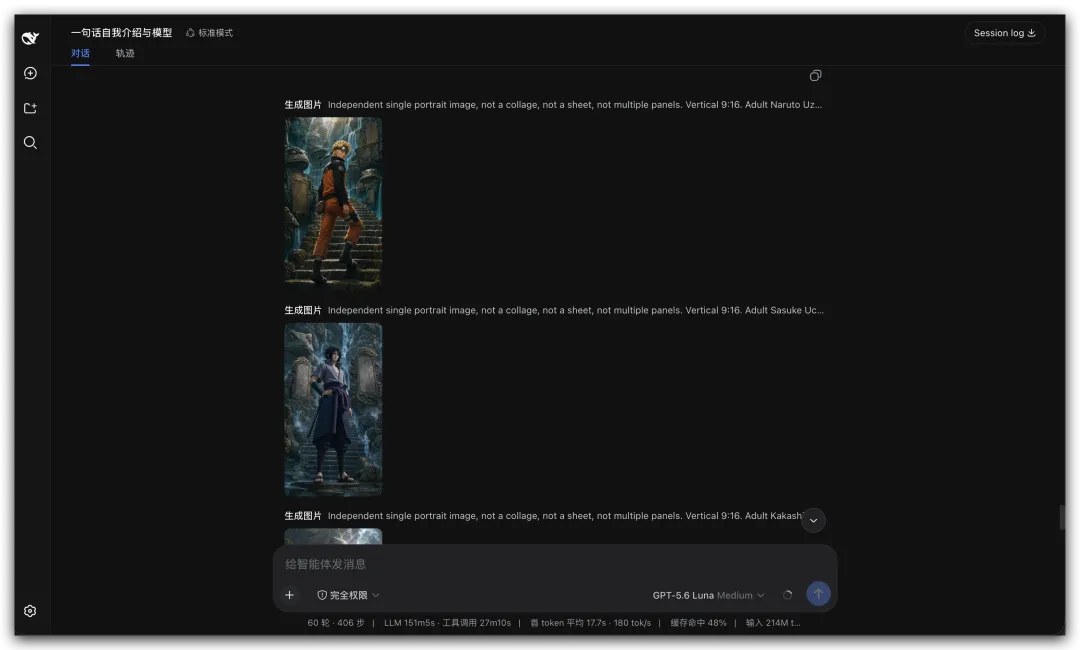Expand the 完全权限 permissions dropdown
Viewport: 1080px width, 650px height.
(348, 595)
